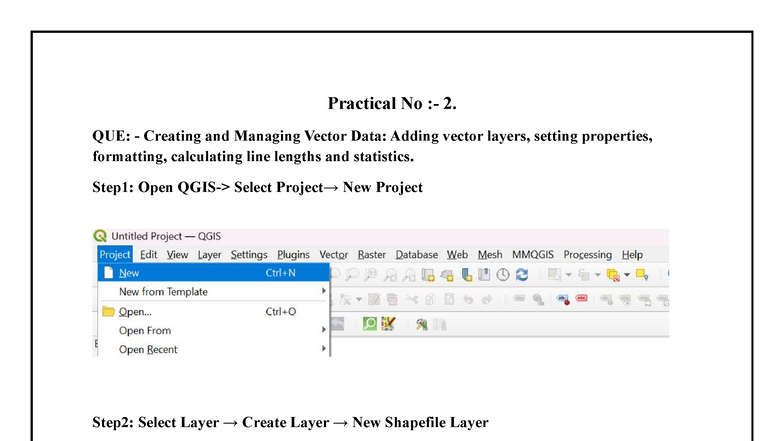Screen dimensions: 784x441
Task: Click the Python hammer console icon
Action: tap(422, 325)
